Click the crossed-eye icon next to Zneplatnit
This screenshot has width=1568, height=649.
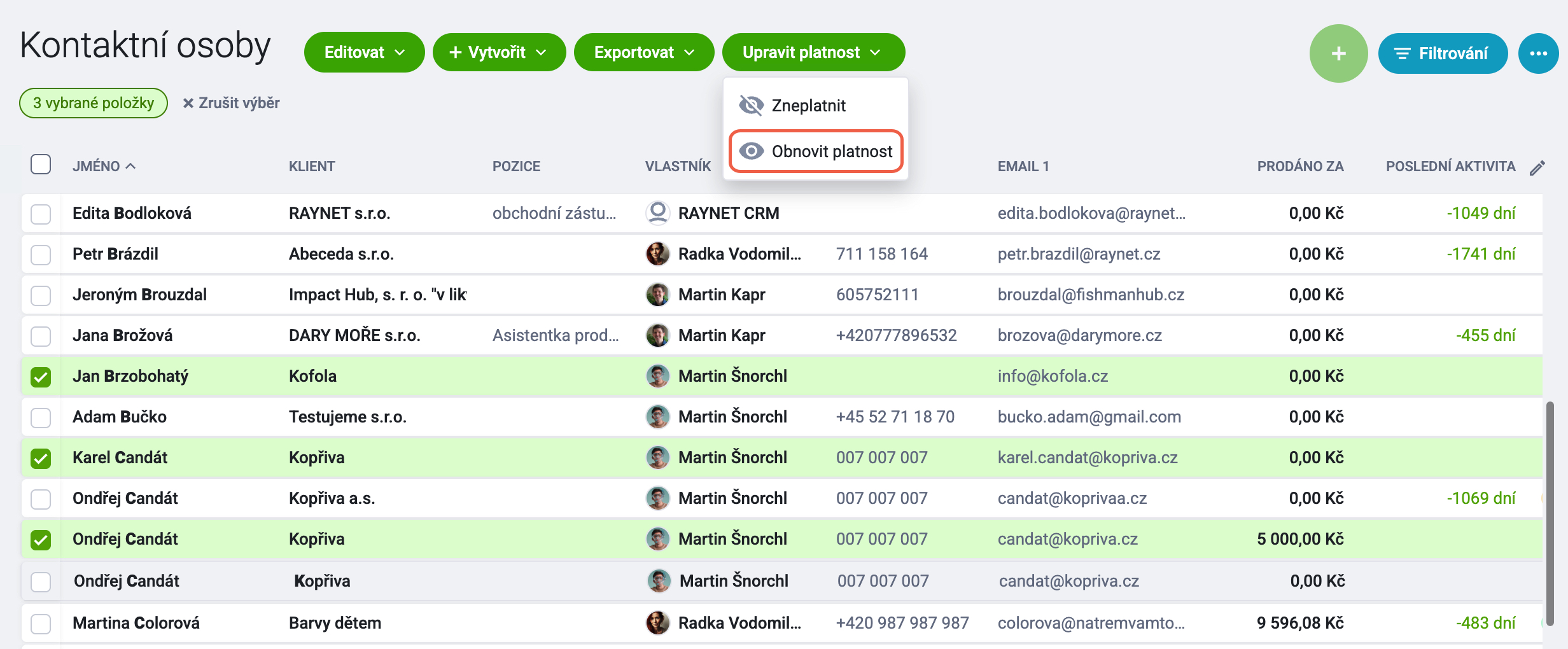[x=752, y=105]
